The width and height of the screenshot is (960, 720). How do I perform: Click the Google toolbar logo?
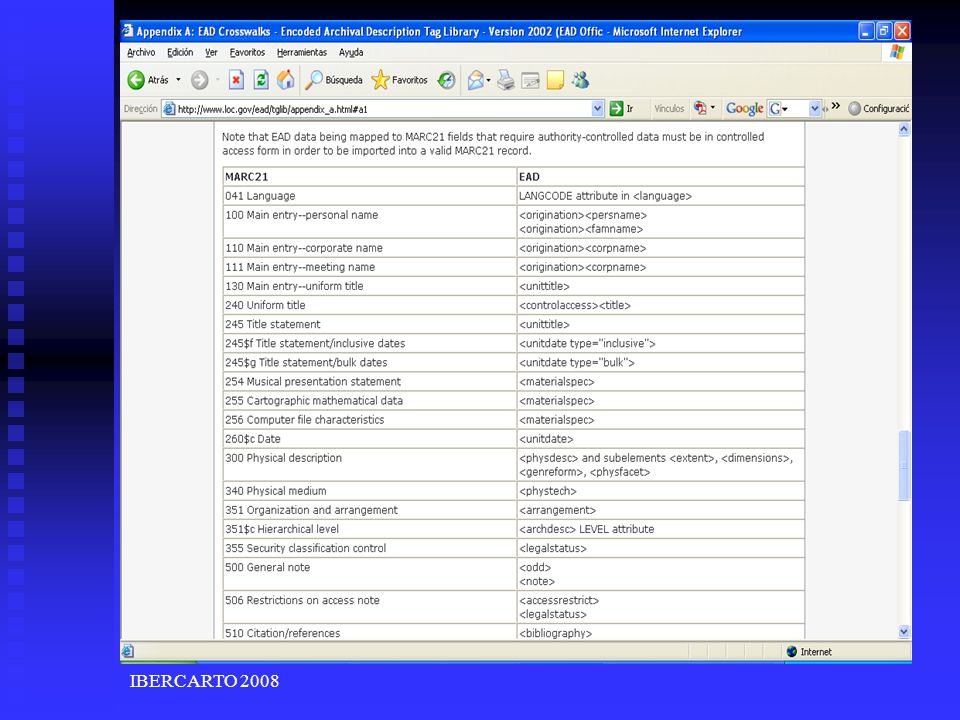(744, 108)
